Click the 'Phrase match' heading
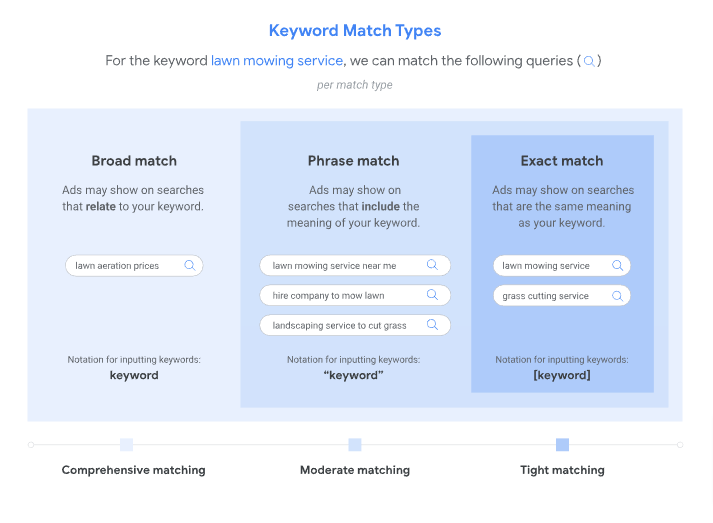This screenshot has width=713, height=523. click(x=353, y=161)
